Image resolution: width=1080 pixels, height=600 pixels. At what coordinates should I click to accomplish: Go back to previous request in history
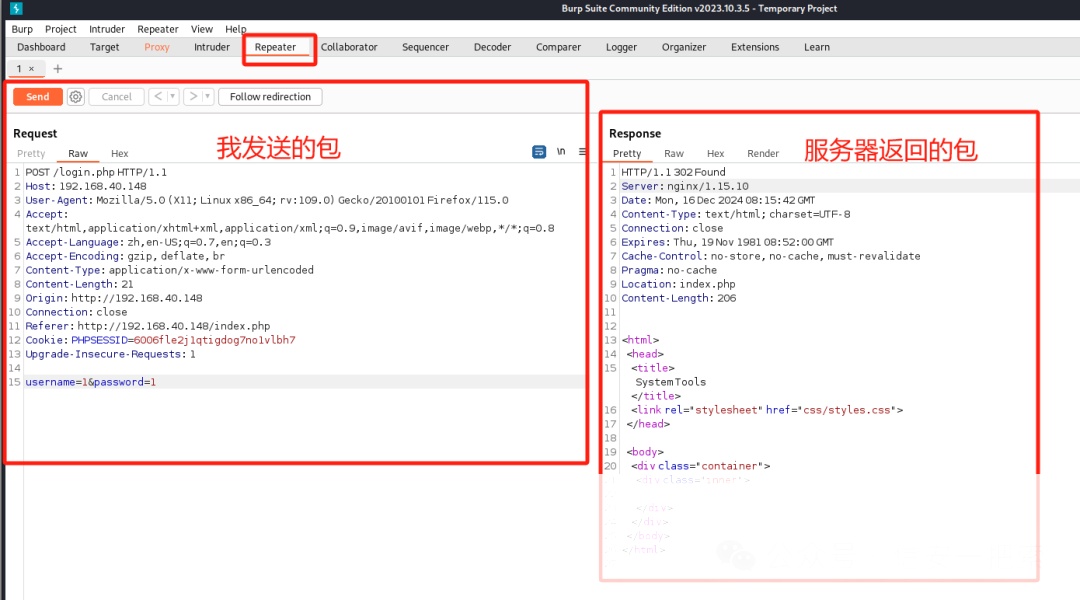[x=158, y=96]
